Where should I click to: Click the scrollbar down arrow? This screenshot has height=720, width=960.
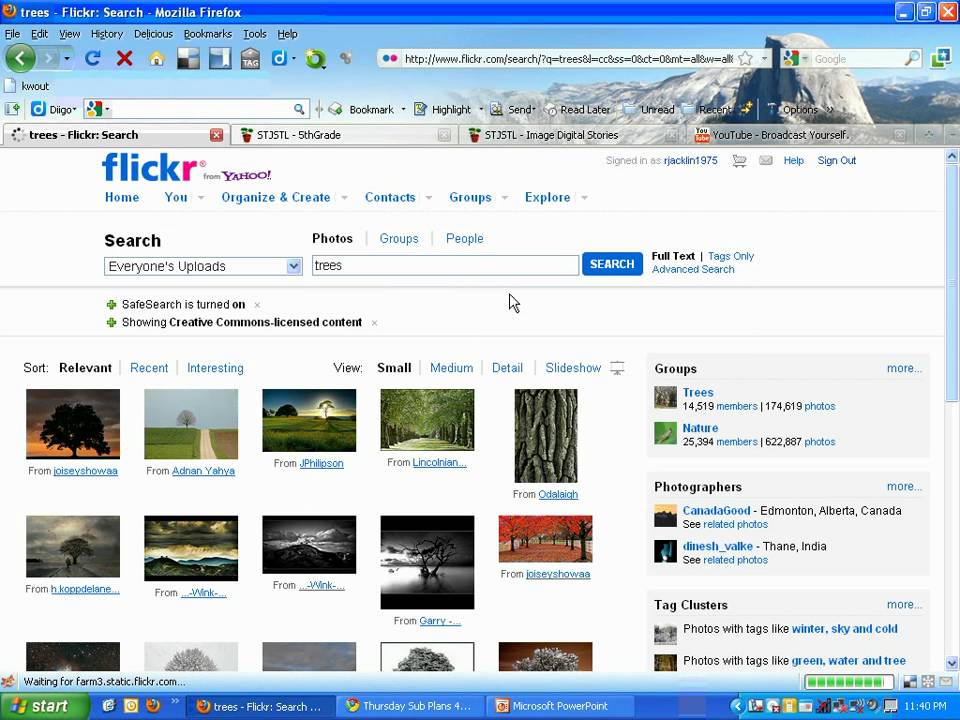point(952,662)
